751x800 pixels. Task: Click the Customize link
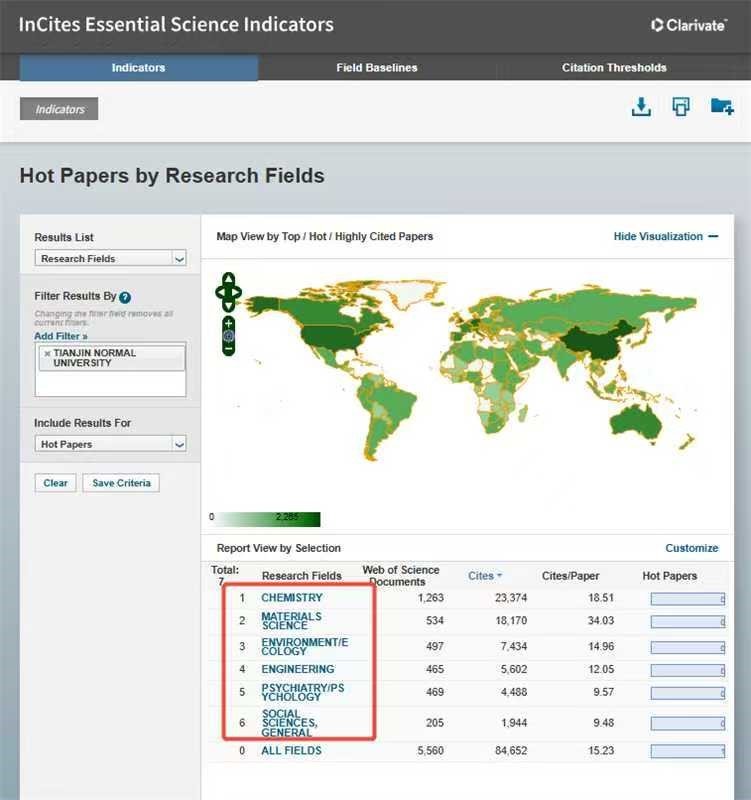(691, 548)
